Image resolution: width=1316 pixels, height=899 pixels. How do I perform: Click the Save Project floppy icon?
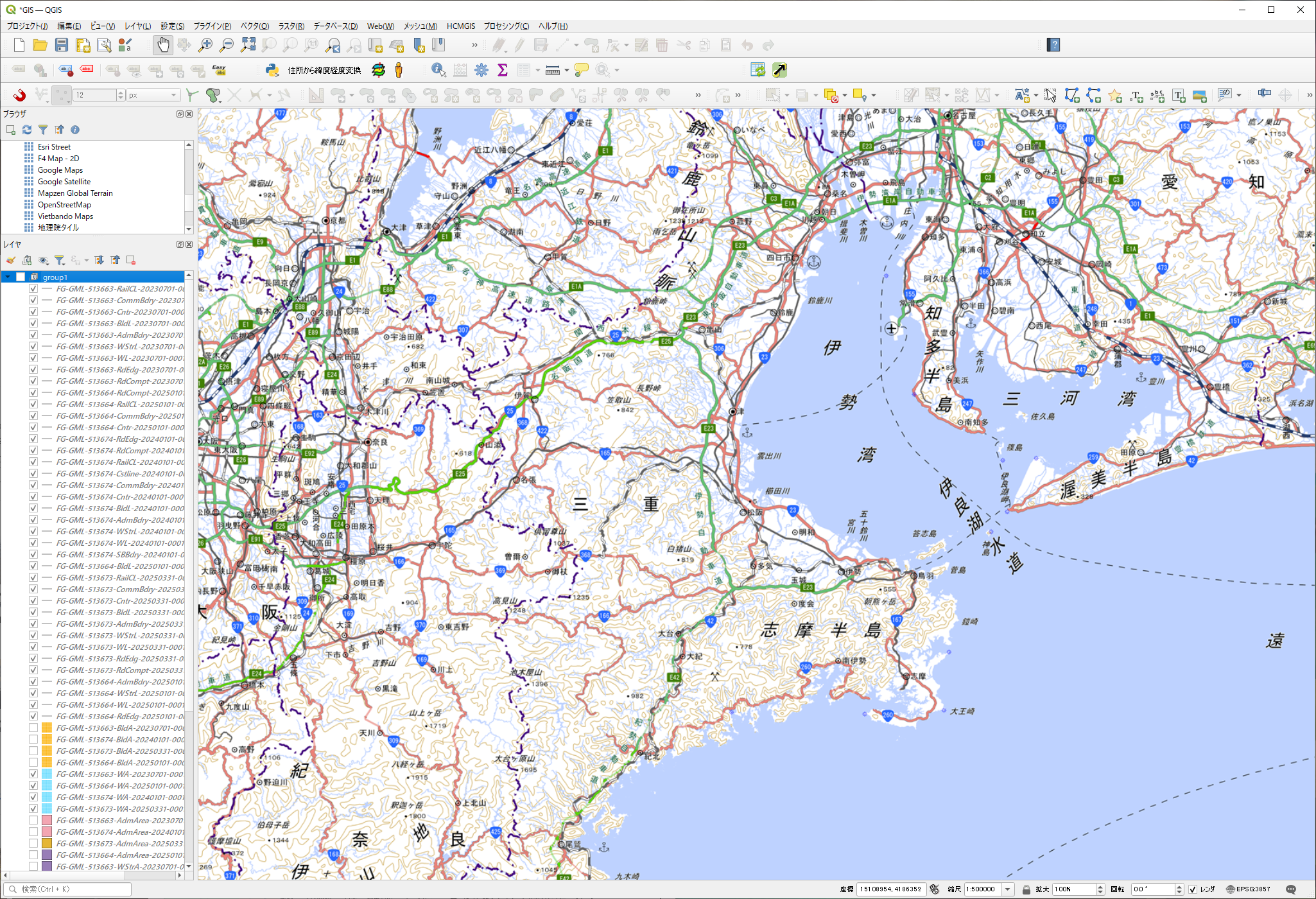click(x=62, y=45)
